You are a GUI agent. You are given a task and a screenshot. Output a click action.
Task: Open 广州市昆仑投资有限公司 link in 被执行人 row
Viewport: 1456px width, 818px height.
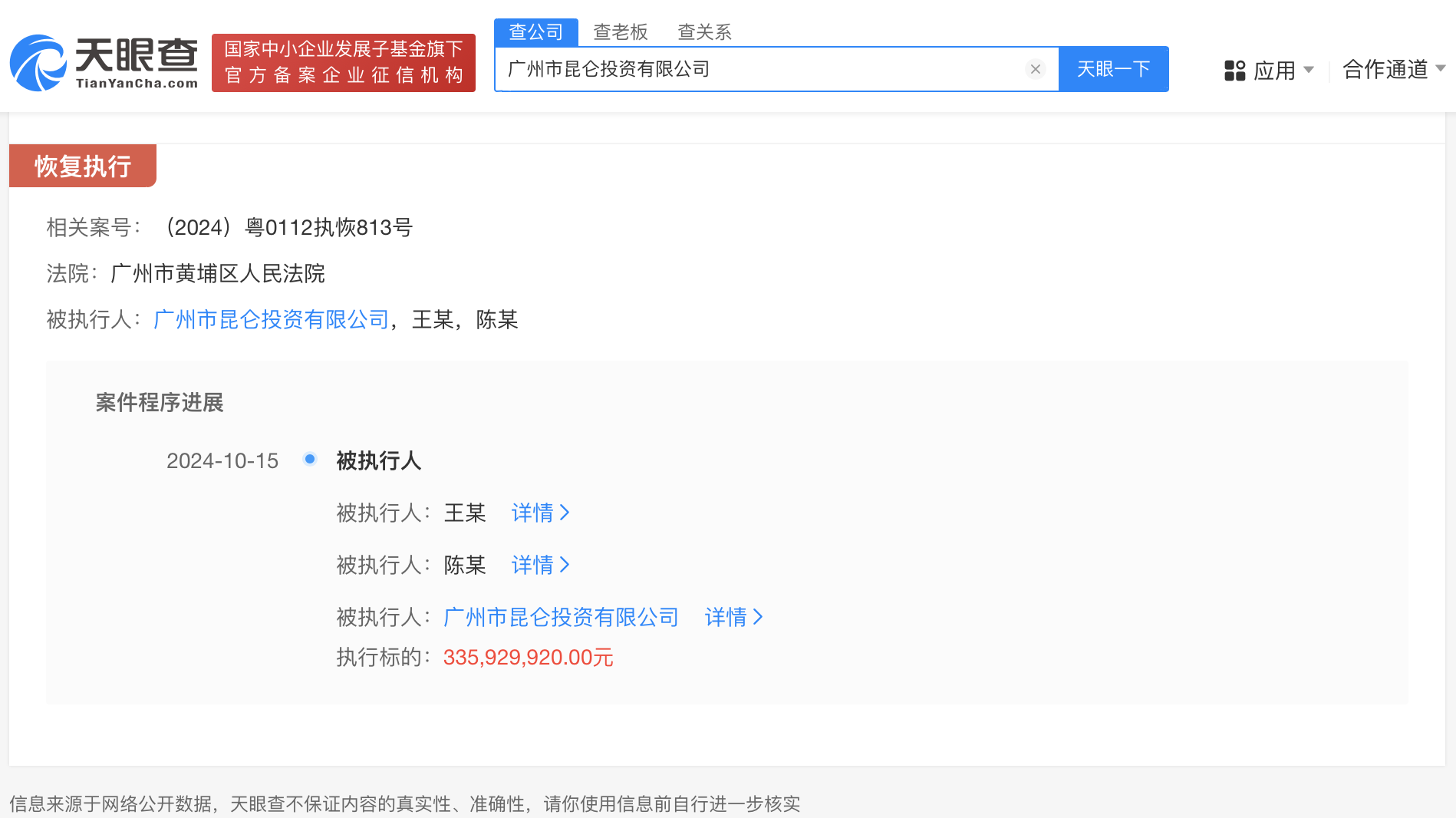click(x=270, y=320)
